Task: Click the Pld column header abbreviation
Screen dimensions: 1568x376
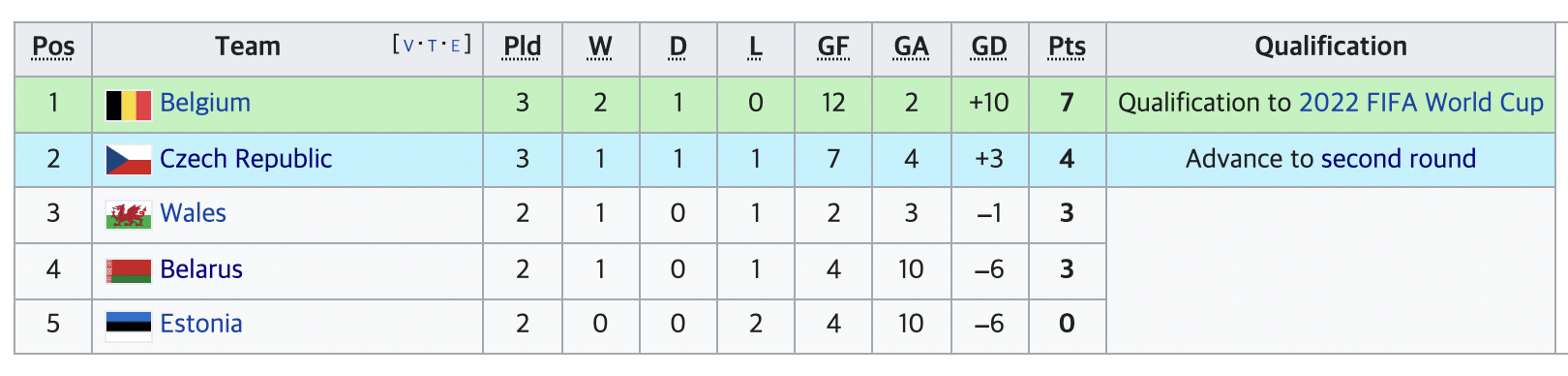Action: 523,47
